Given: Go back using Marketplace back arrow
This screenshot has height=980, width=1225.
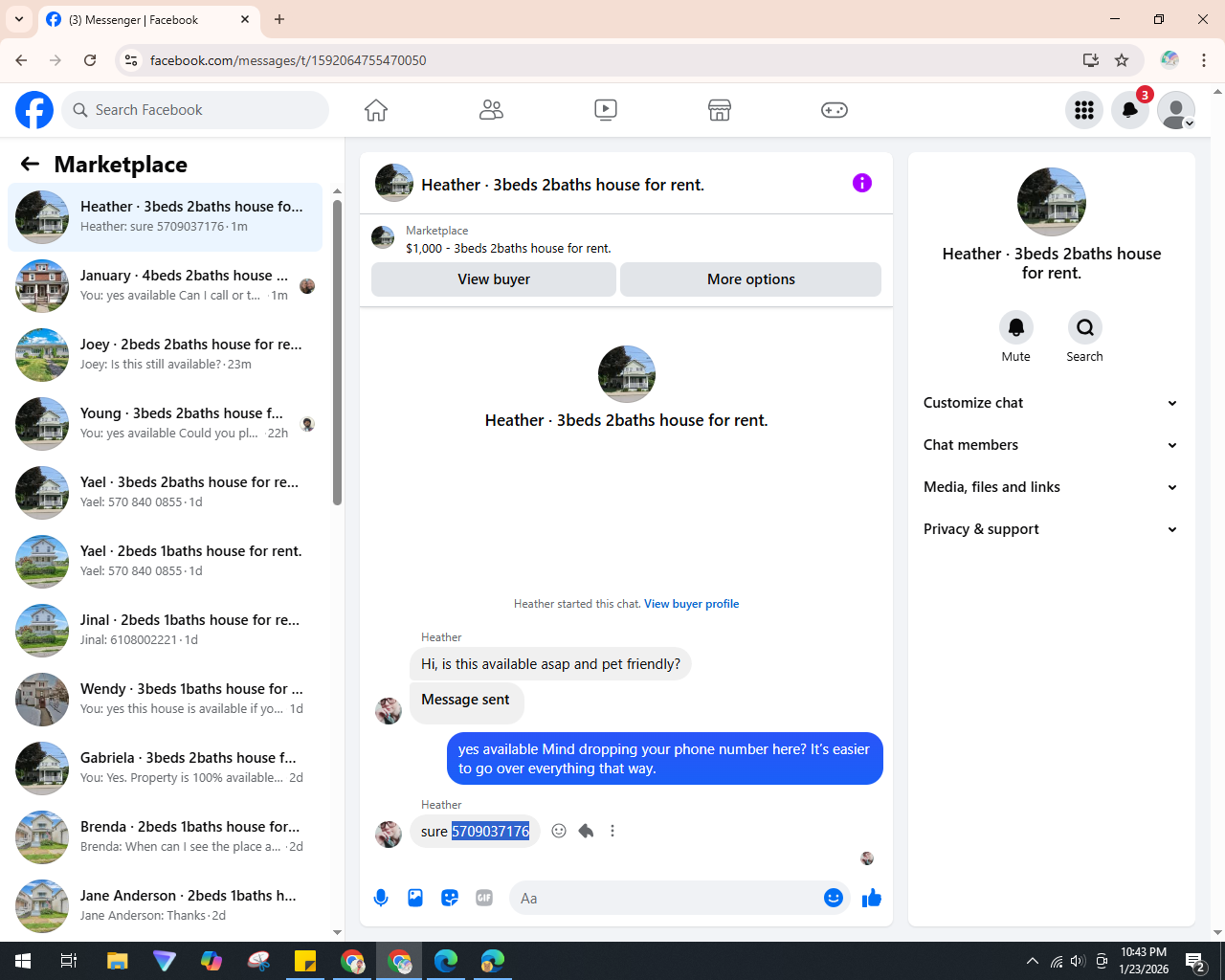Looking at the screenshot, I should coord(30,164).
